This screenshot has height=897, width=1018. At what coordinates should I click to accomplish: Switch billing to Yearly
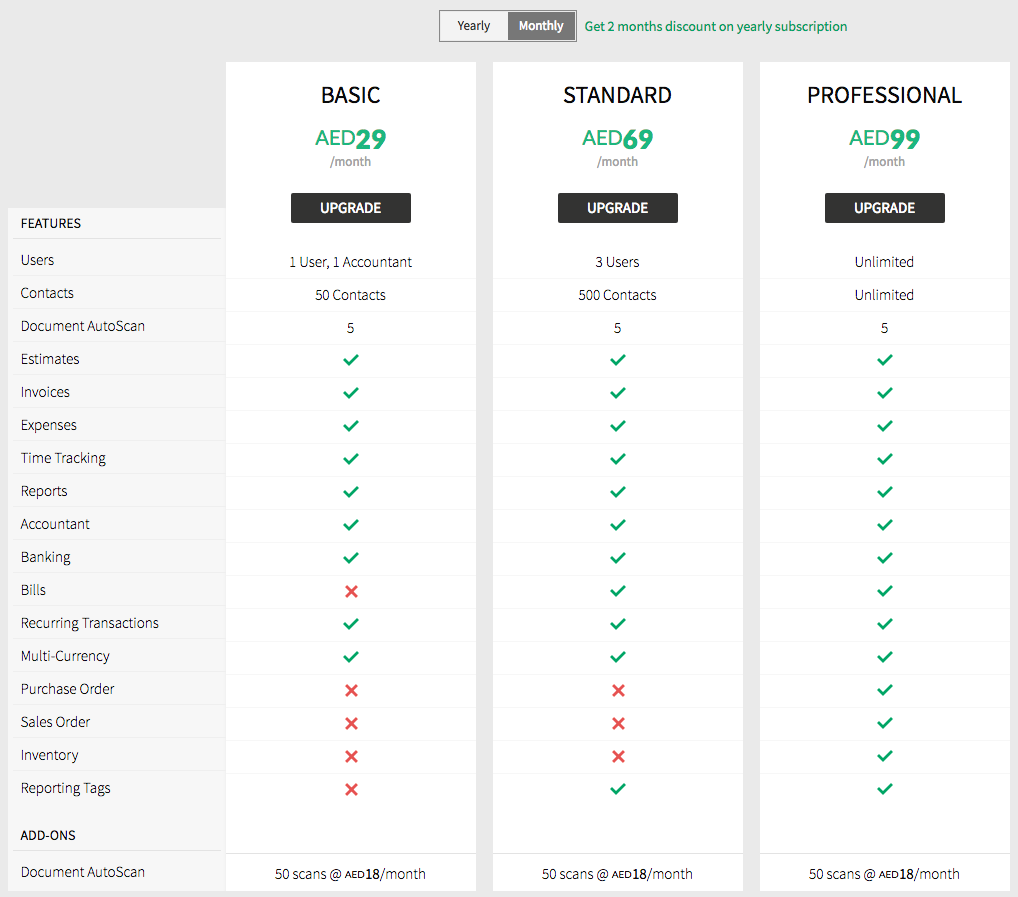[x=474, y=26]
